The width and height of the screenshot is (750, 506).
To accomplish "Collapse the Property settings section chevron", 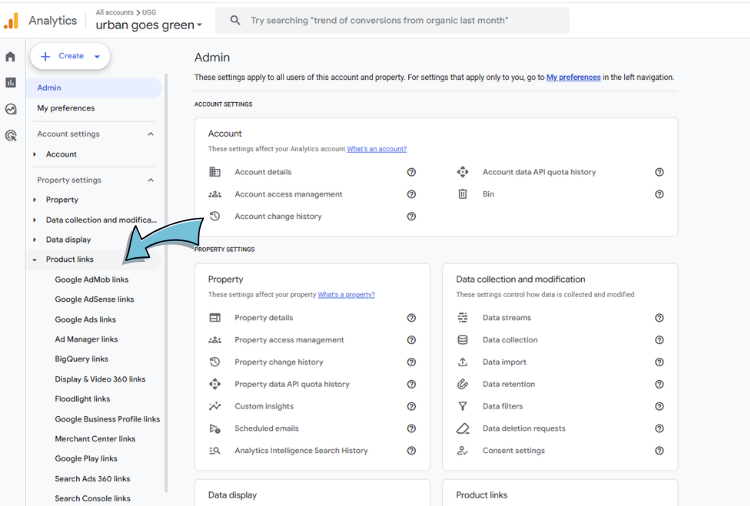I will 151,180.
